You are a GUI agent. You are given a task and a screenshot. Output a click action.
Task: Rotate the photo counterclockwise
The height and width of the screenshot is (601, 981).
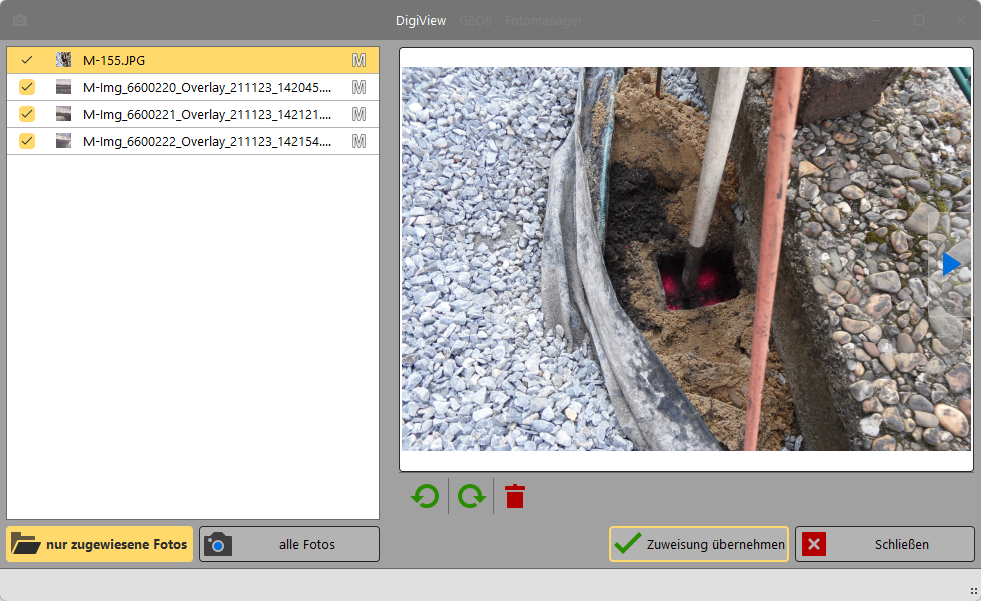(425, 495)
